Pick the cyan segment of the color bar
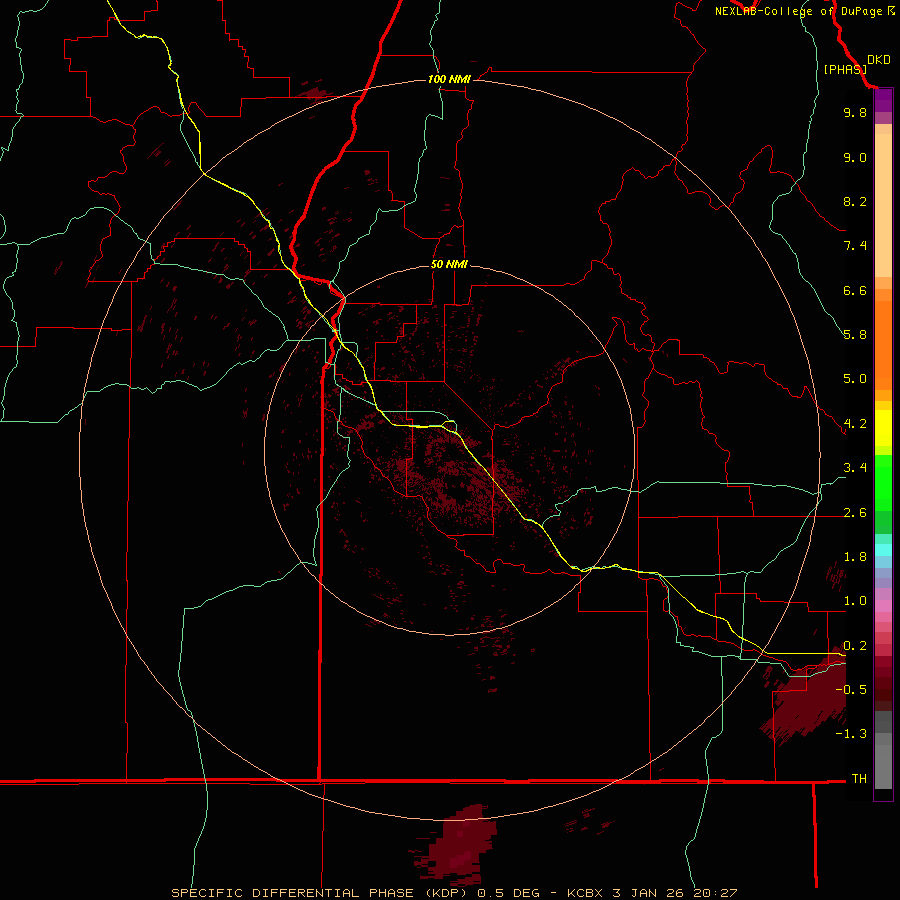This screenshot has width=900, height=900. click(883, 549)
